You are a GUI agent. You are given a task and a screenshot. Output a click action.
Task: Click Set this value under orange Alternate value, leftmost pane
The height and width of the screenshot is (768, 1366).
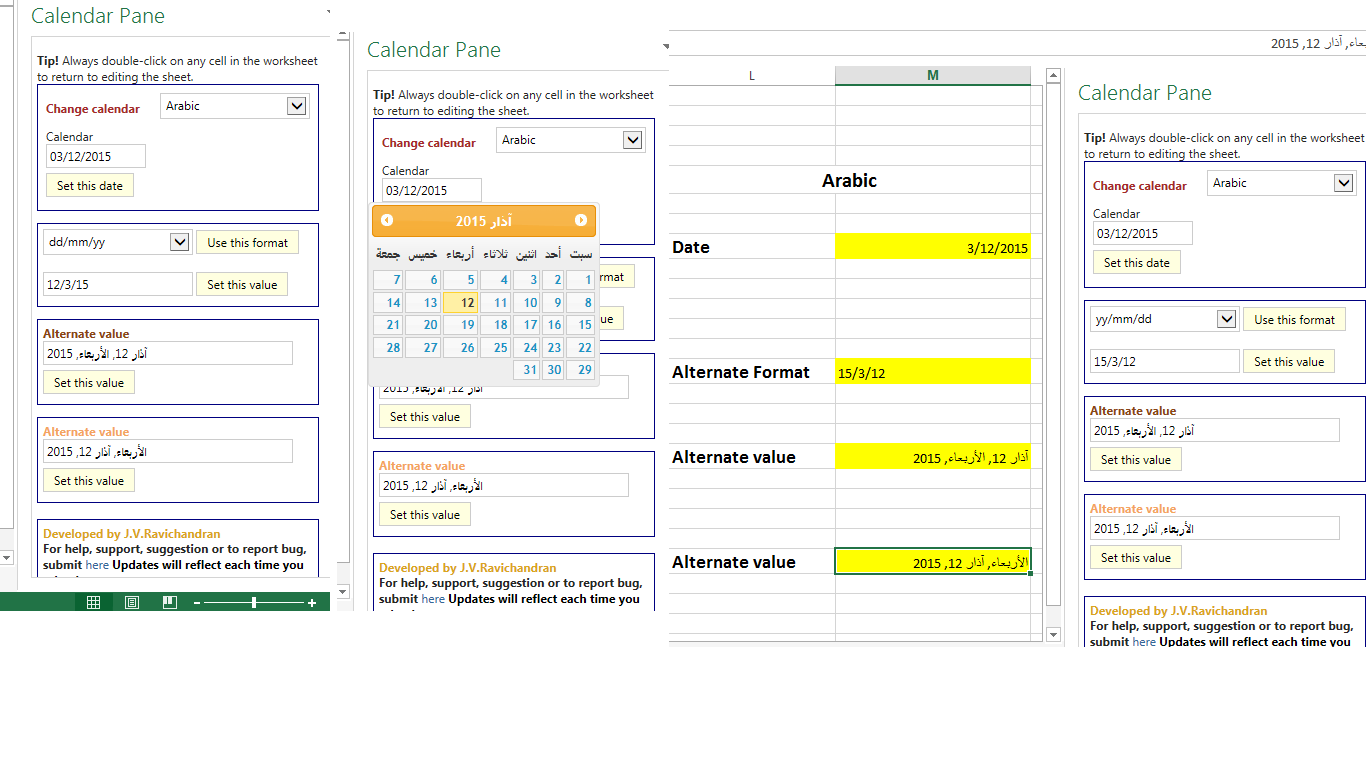click(89, 480)
